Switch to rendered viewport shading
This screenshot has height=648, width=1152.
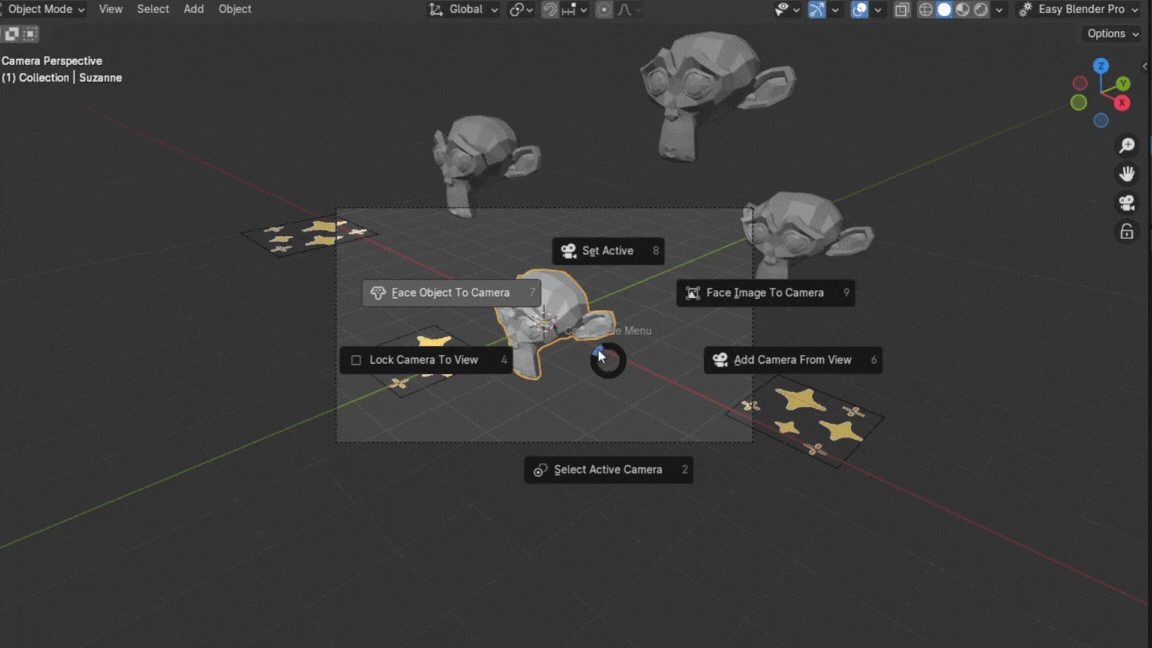coord(981,10)
